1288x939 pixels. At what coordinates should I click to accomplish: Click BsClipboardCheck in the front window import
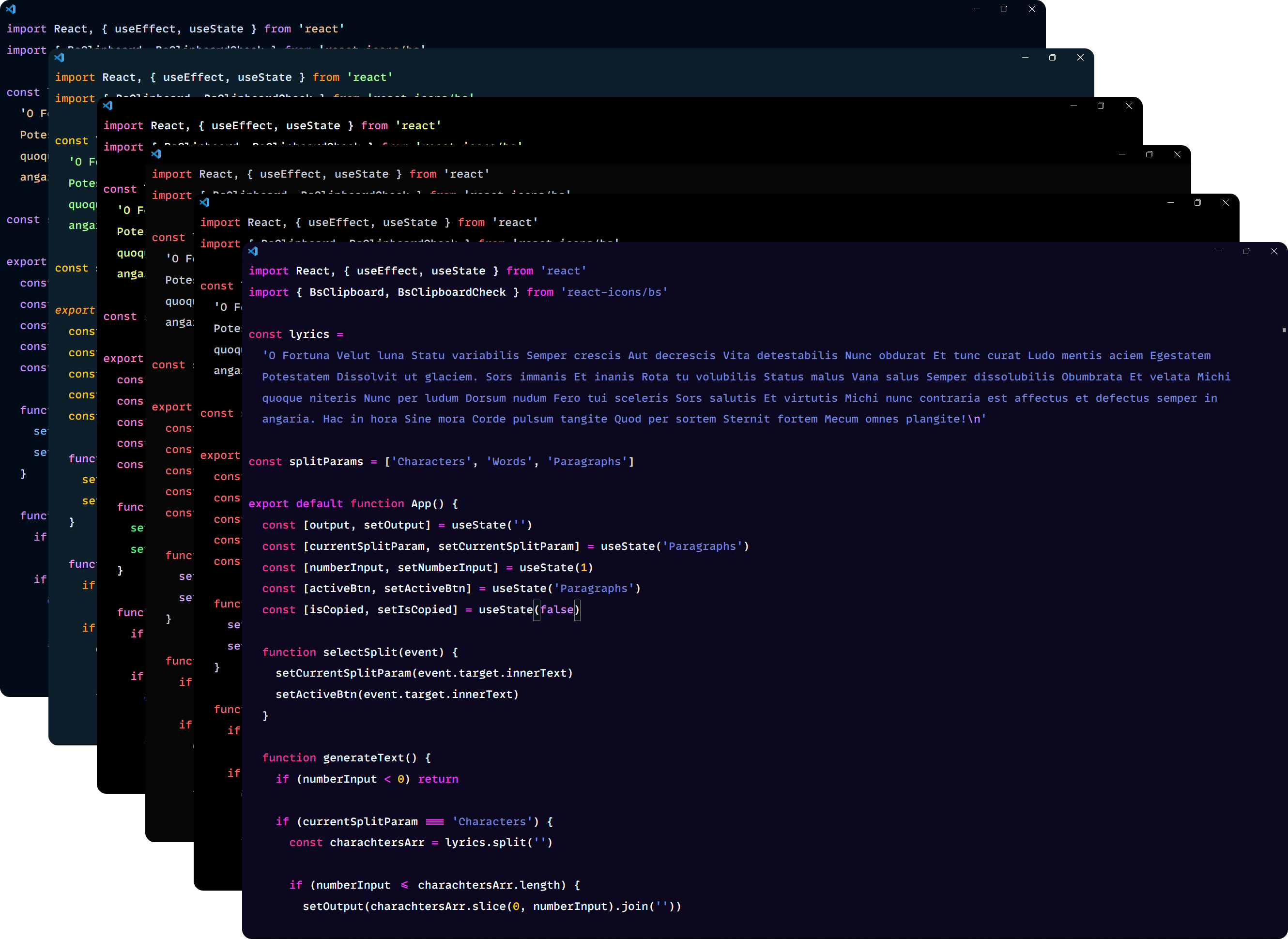(x=451, y=292)
